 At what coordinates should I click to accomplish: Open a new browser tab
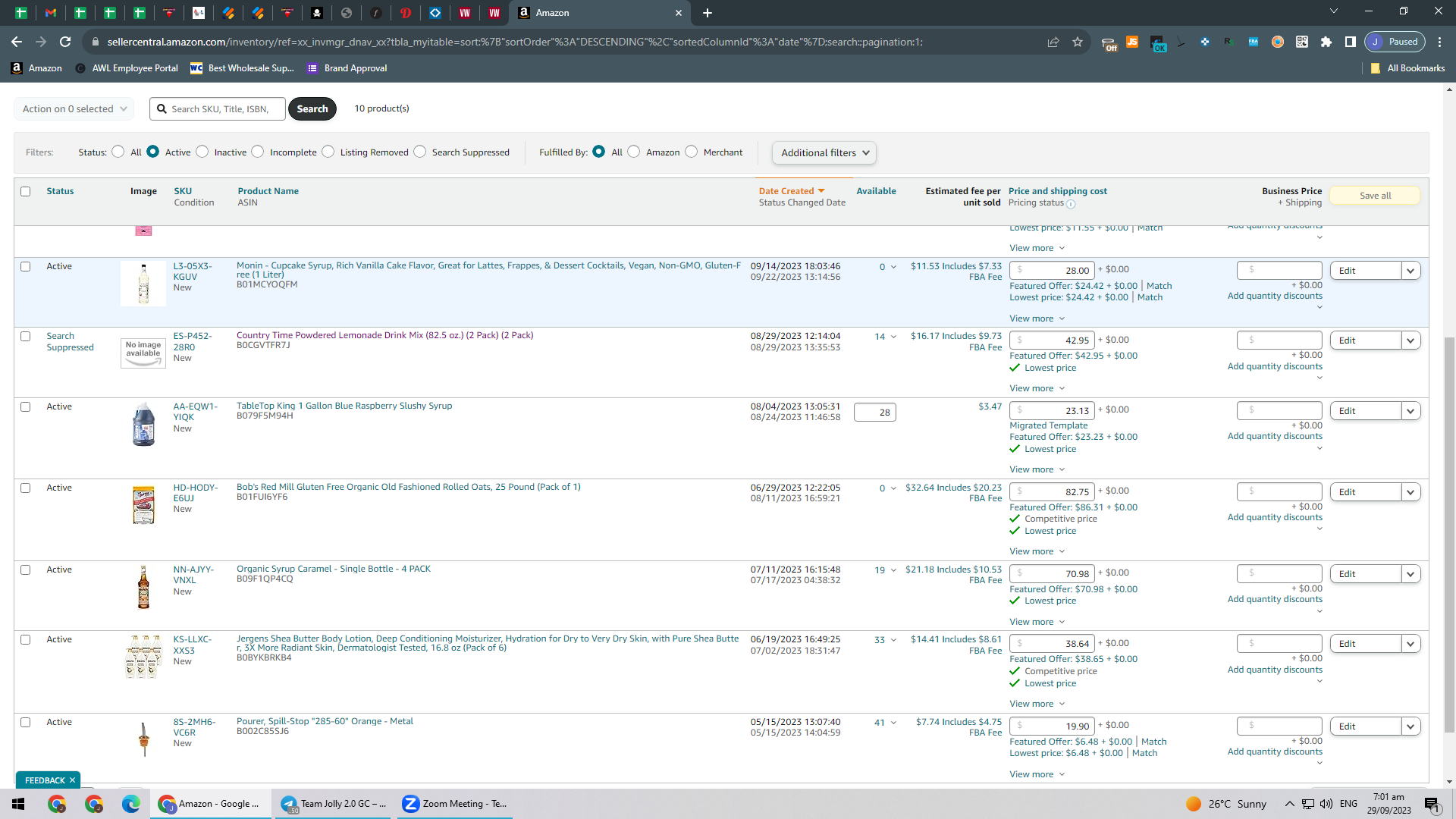(708, 13)
